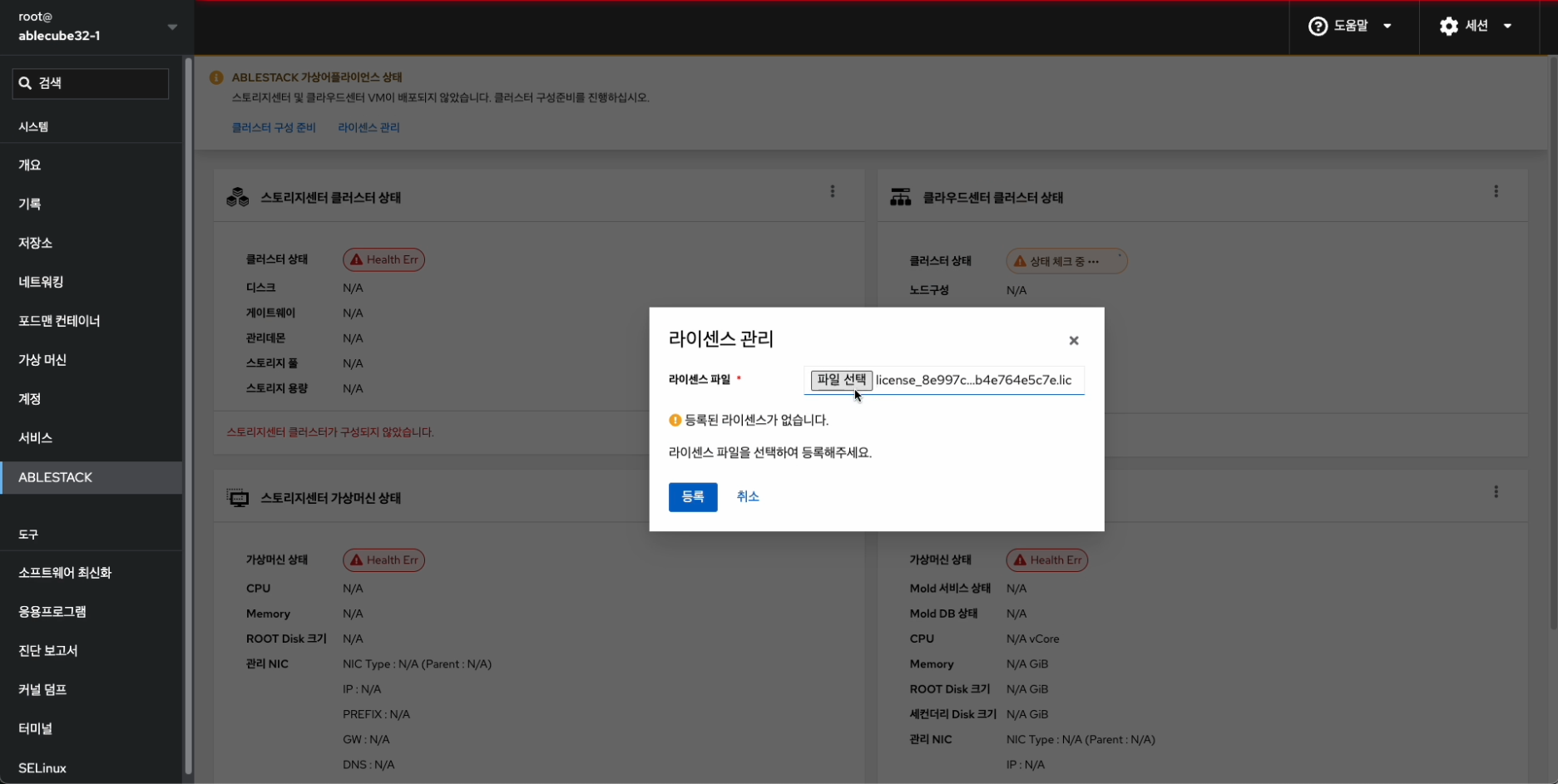1558x784 pixels.
Task: Click the 파일 선택 file chooser button
Action: 841,380
